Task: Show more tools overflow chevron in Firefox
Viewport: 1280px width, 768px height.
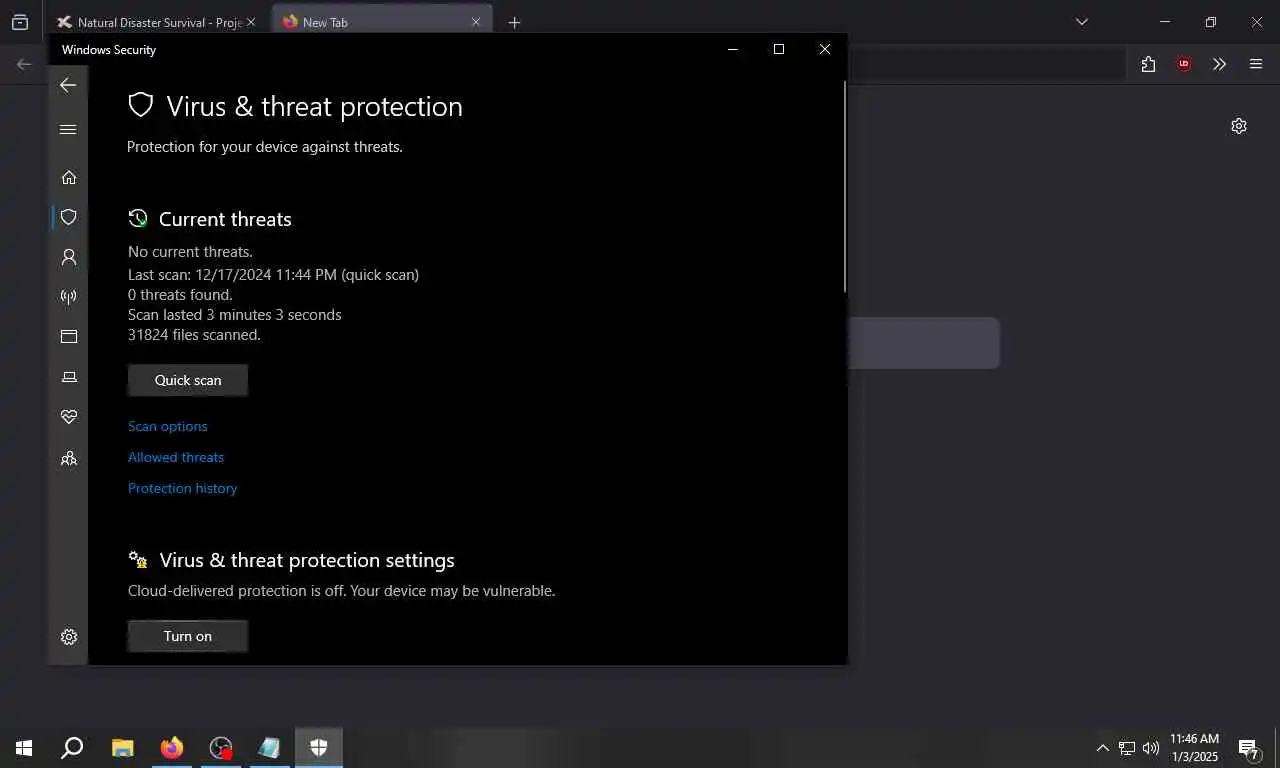Action: (1219, 64)
